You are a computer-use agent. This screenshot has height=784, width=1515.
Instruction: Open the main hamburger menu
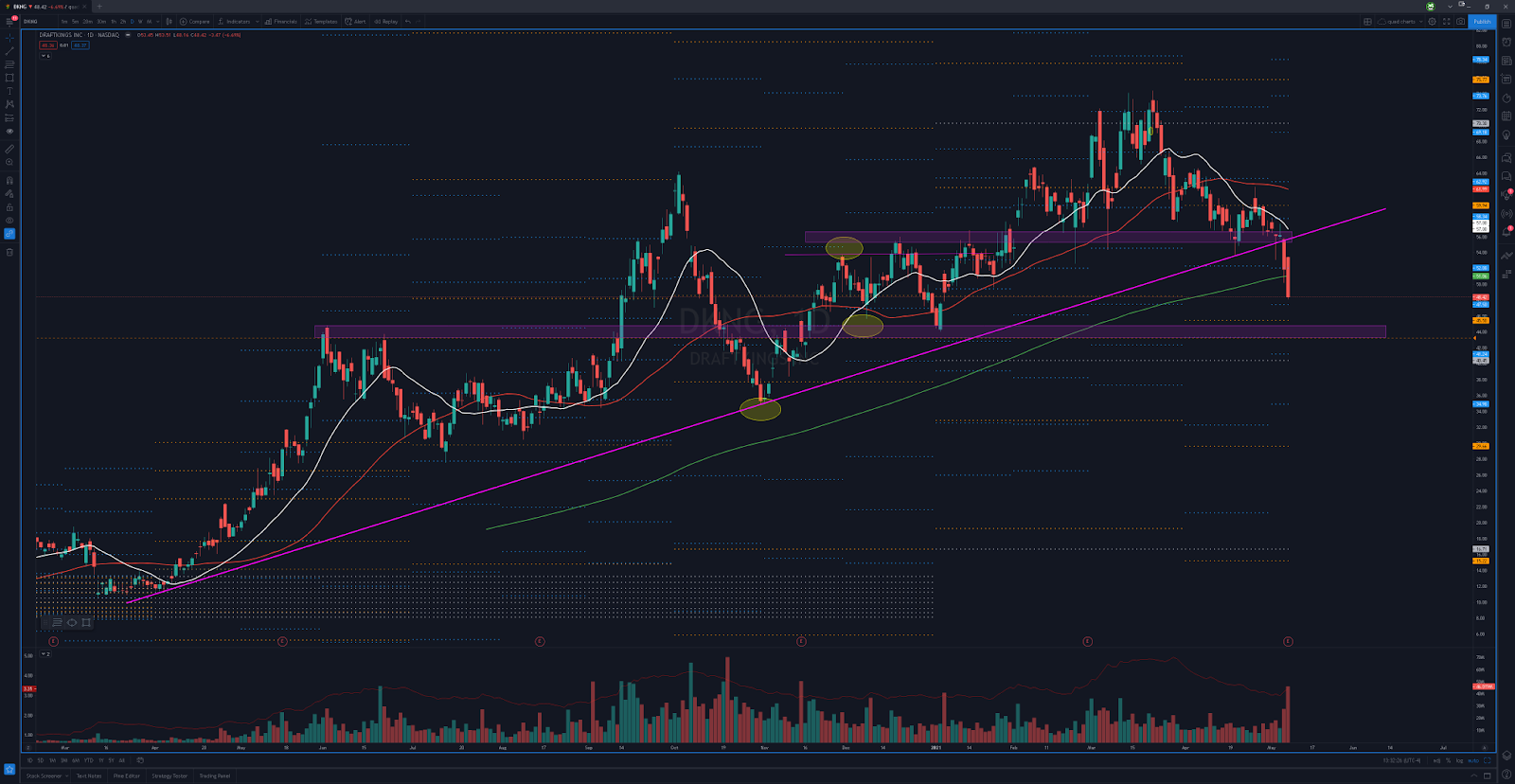coord(9,21)
